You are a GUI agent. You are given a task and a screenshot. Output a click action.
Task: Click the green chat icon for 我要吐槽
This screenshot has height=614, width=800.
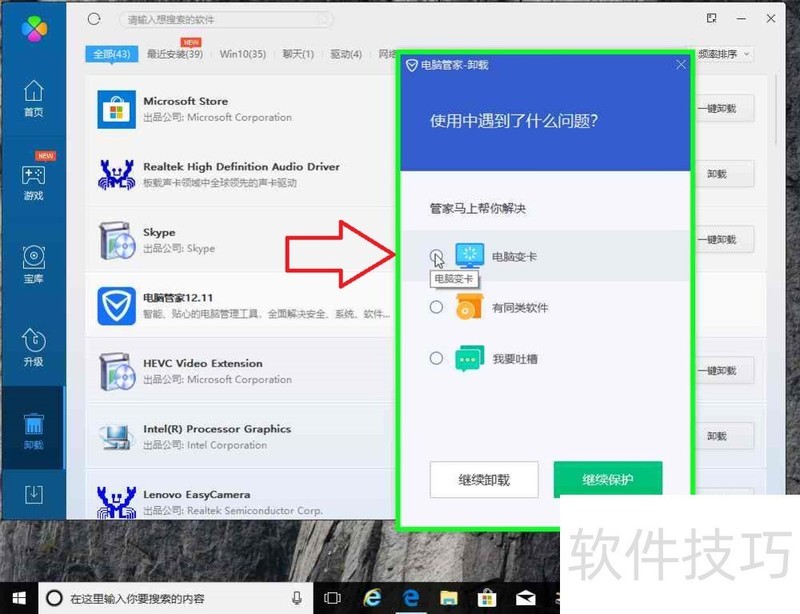click(469, 358)
